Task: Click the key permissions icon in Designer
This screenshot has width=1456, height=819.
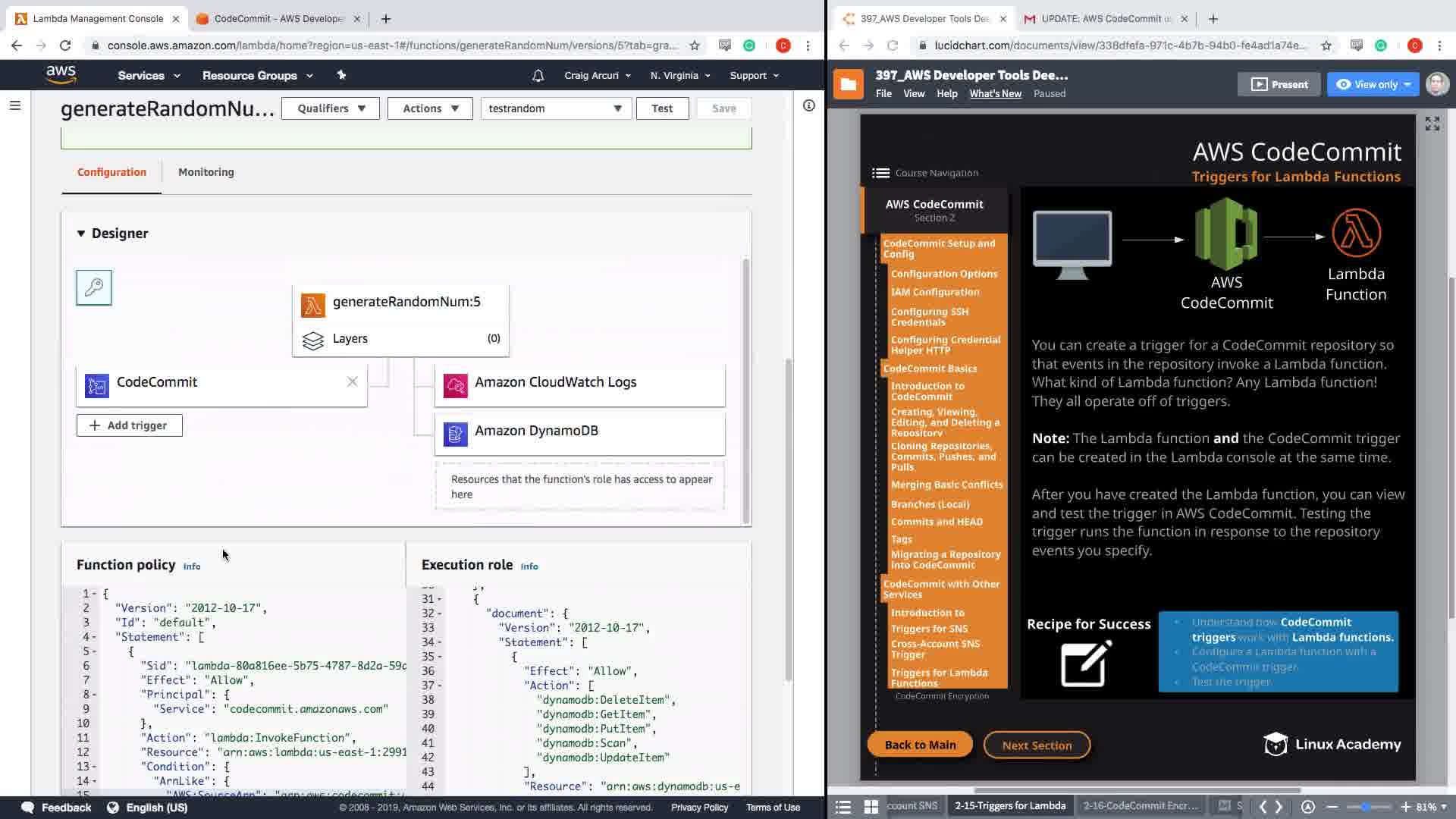Action: [94, 288]
